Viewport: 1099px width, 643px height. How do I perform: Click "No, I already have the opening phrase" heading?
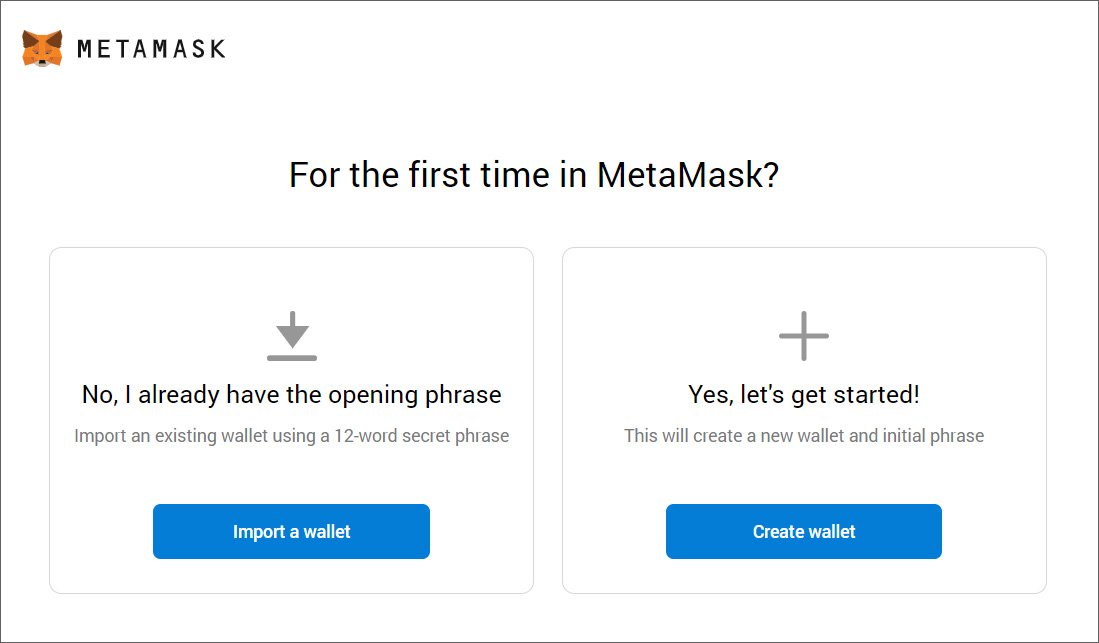click(292, 395)
